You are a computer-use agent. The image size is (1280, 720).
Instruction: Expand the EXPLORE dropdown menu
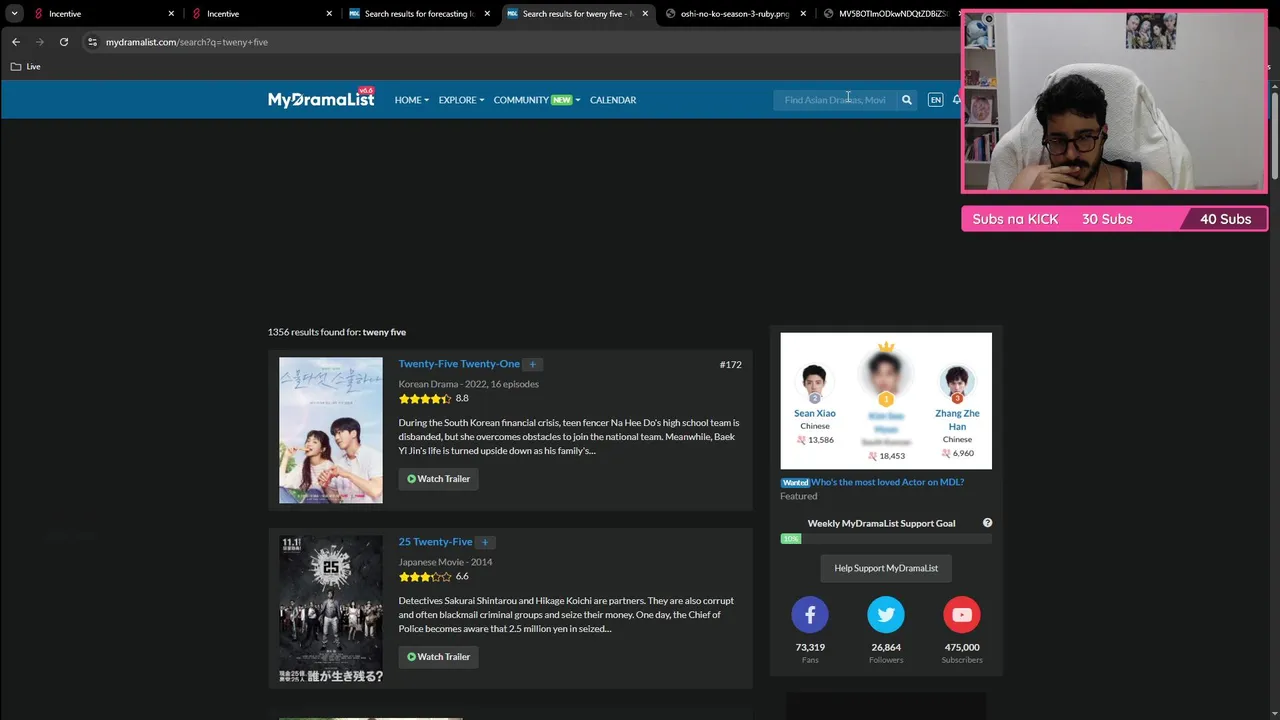click(x=461, y=100)
